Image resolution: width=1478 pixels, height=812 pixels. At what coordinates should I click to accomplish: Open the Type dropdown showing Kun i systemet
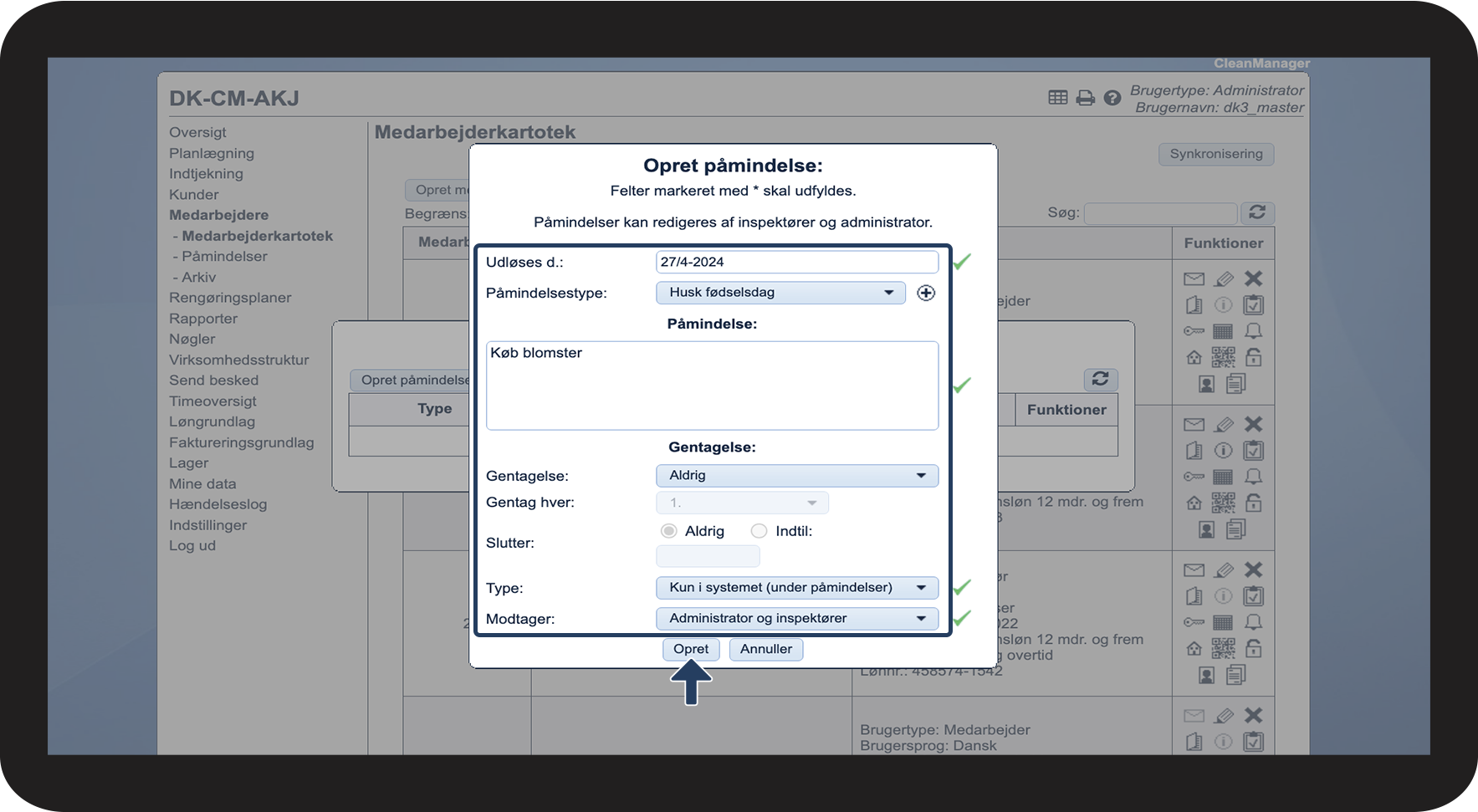coord(796,588)
